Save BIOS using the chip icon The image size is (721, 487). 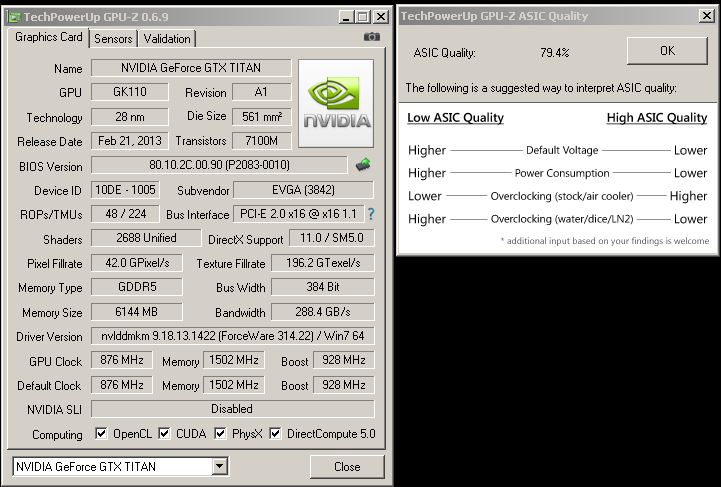(x=363, y=164)
